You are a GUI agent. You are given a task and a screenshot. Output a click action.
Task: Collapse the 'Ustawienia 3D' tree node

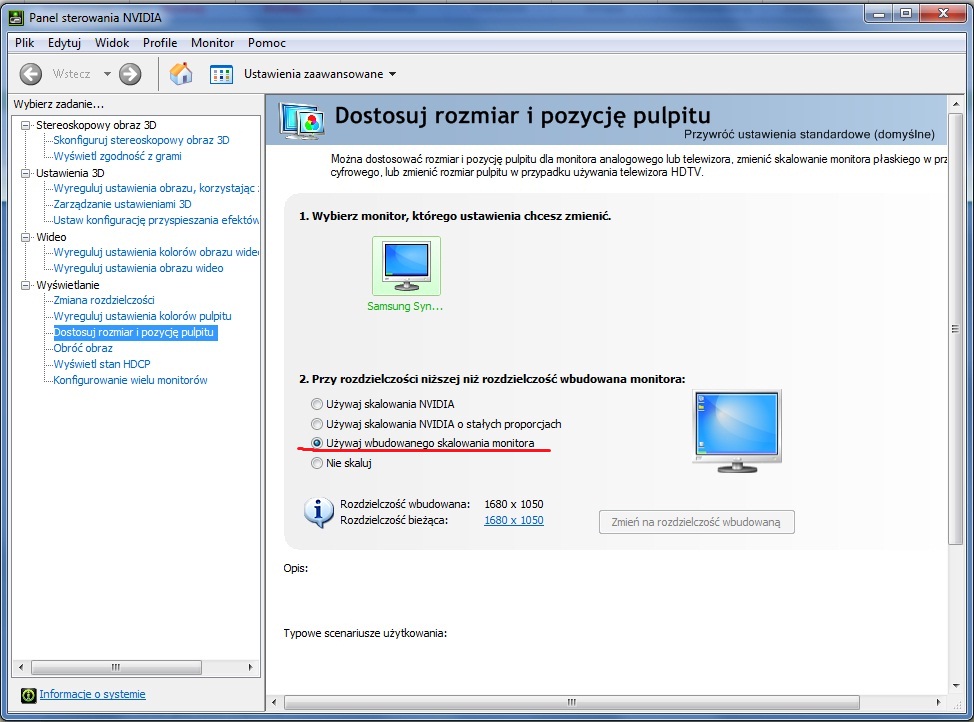(25, 173)
